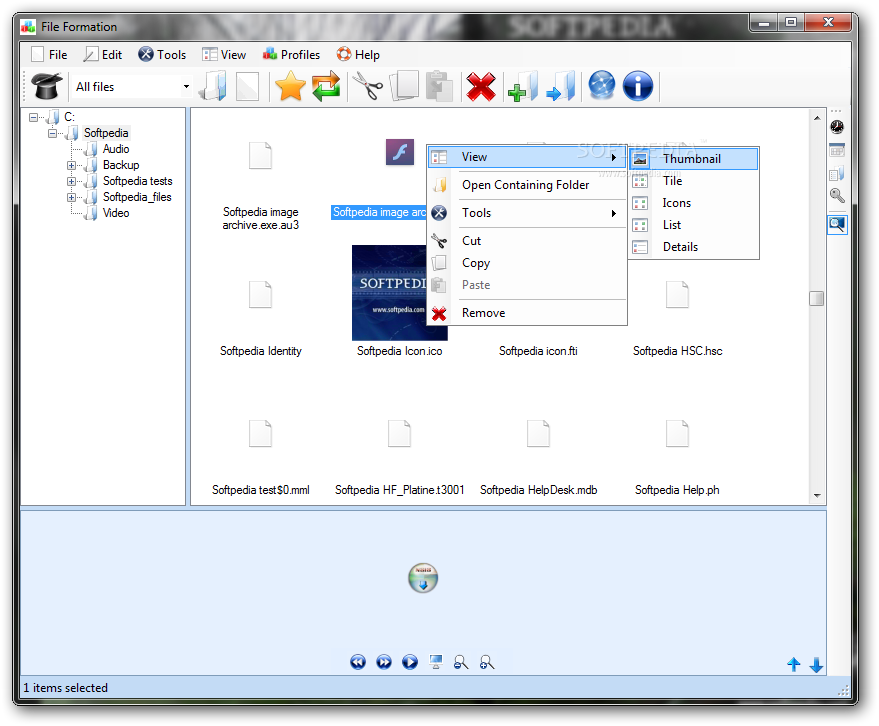This screenshot has height=726, width=879.
Task: Open the Tools menu in menu bar
Action: pyautogui.click(x=162, y=54)
